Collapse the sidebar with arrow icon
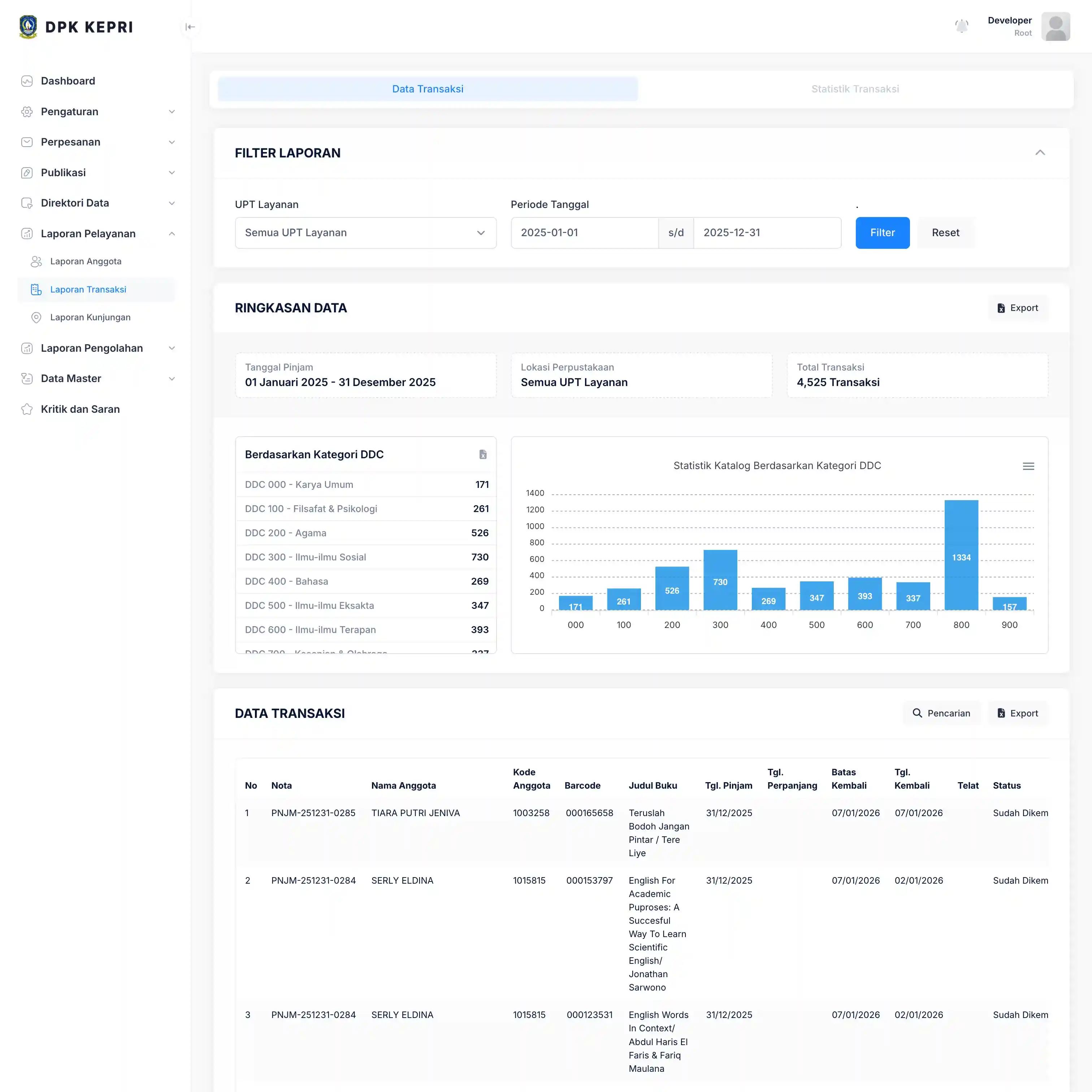Viewport: 1092px width, 1092px height. tap(190, 27)
